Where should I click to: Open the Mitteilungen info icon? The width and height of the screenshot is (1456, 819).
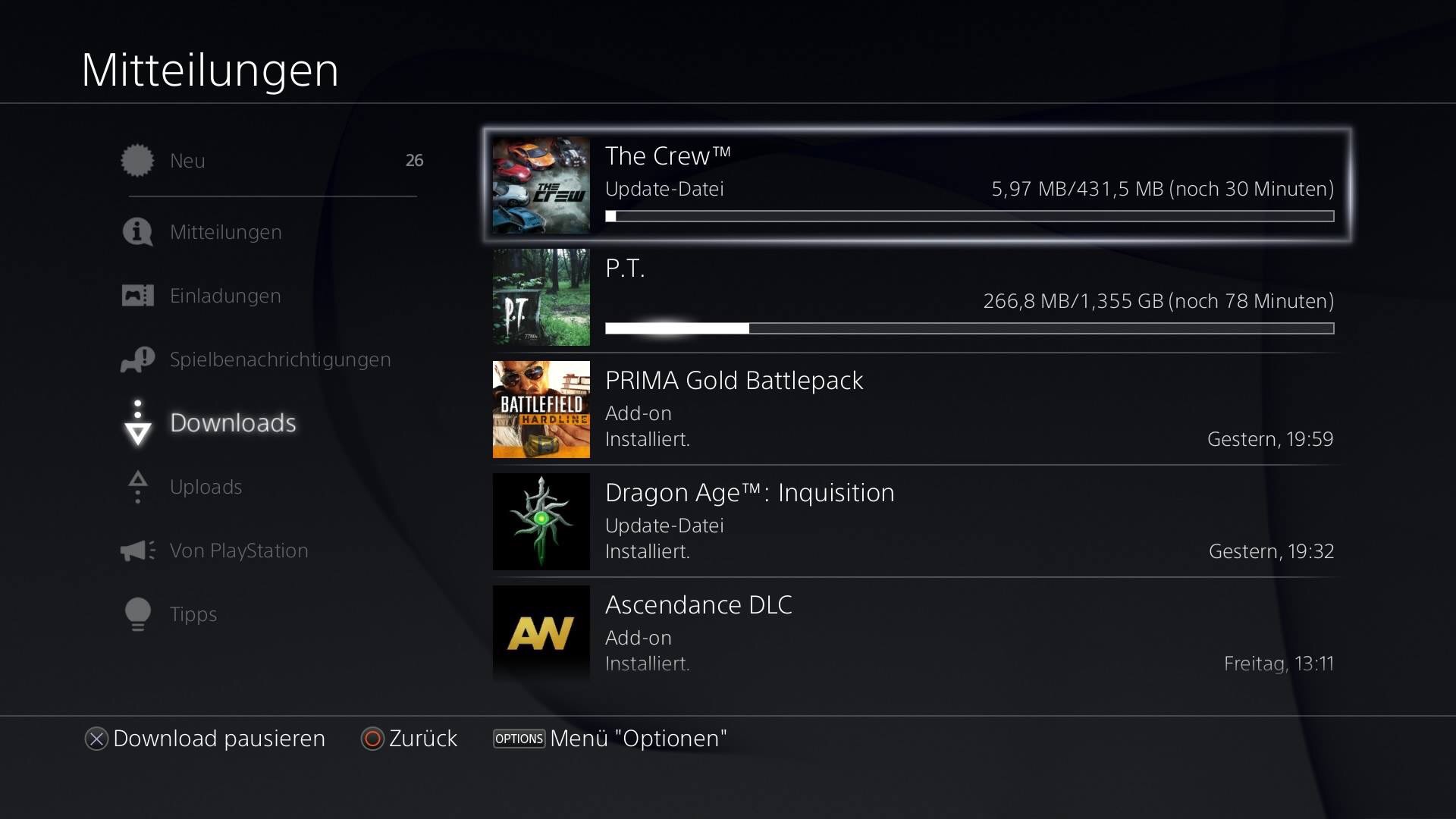[x=137, y=232]
